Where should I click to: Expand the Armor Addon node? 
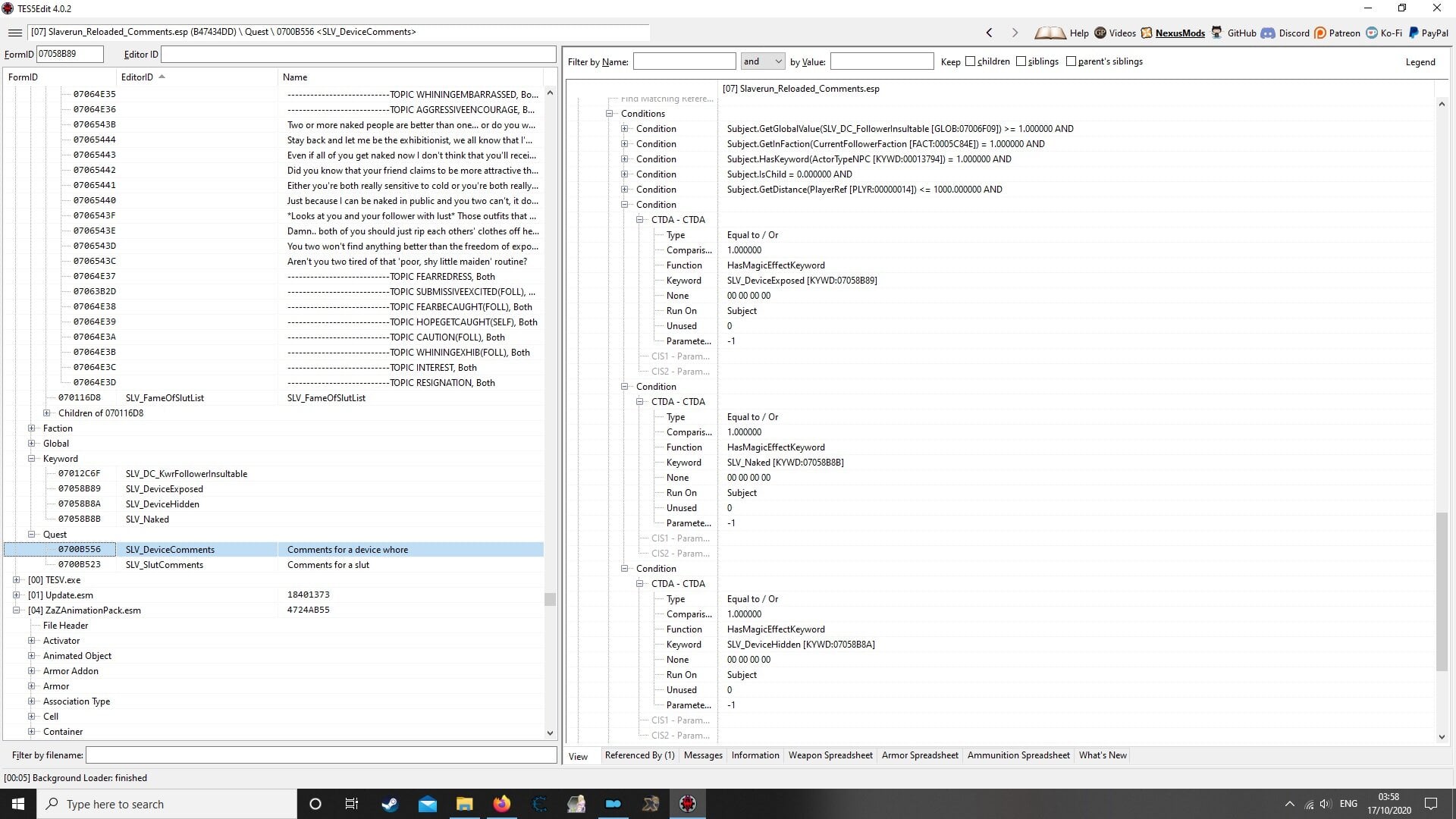click(32, 671)
